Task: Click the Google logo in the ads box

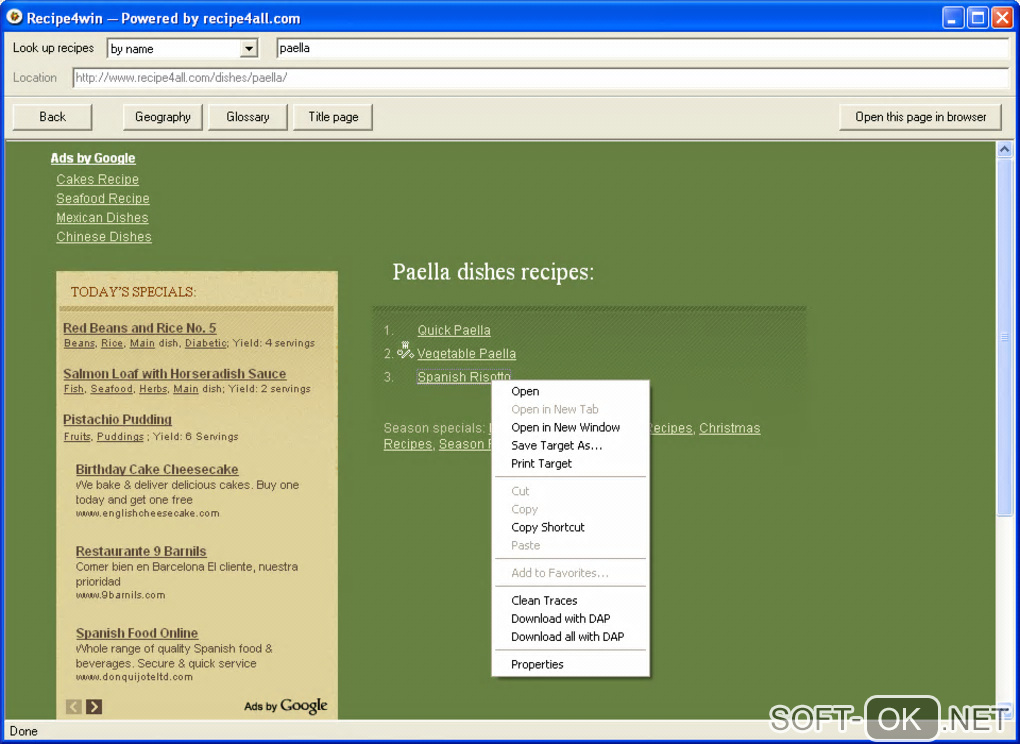Action: 304,706
